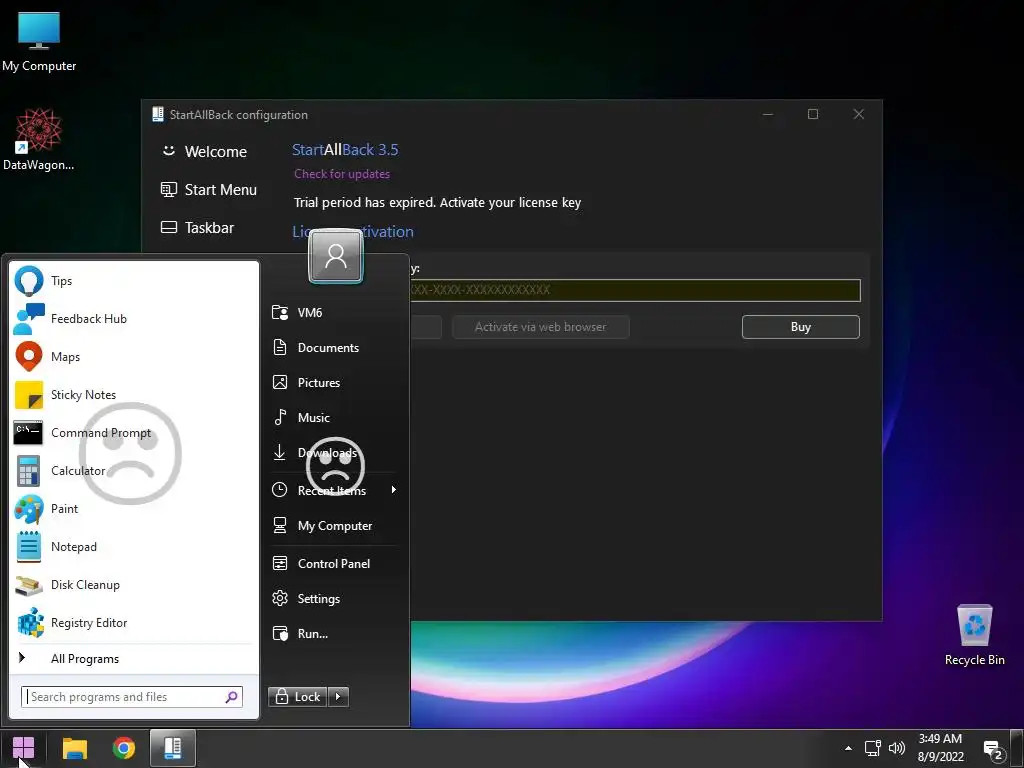Screen dimensions: 1024x768
Task: Expand the Recent Items submenu arrow
Action: [394, 490]
